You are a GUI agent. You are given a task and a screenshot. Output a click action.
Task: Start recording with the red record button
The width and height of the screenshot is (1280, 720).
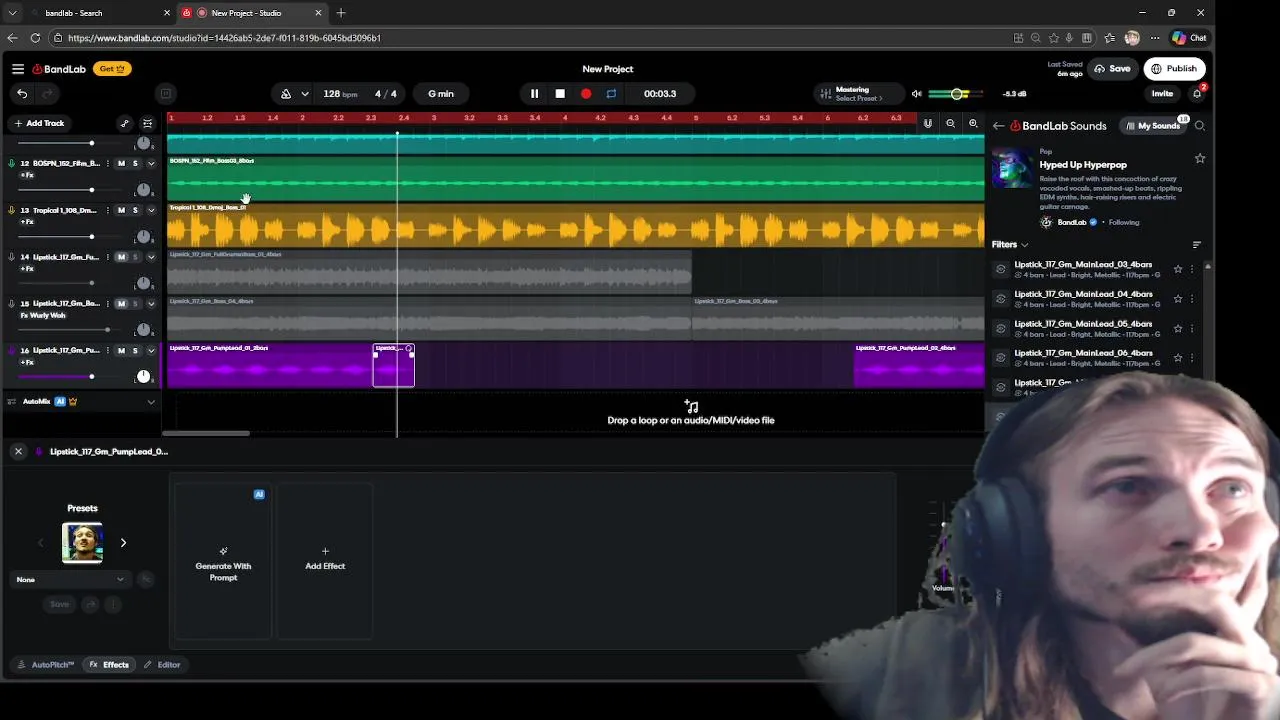[x=586, y=94]
